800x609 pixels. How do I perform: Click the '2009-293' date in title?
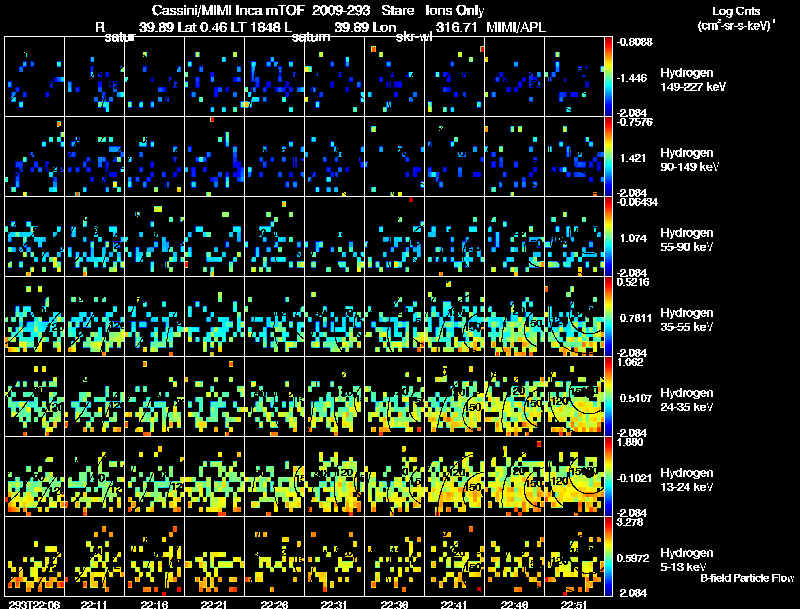point(341,10)
